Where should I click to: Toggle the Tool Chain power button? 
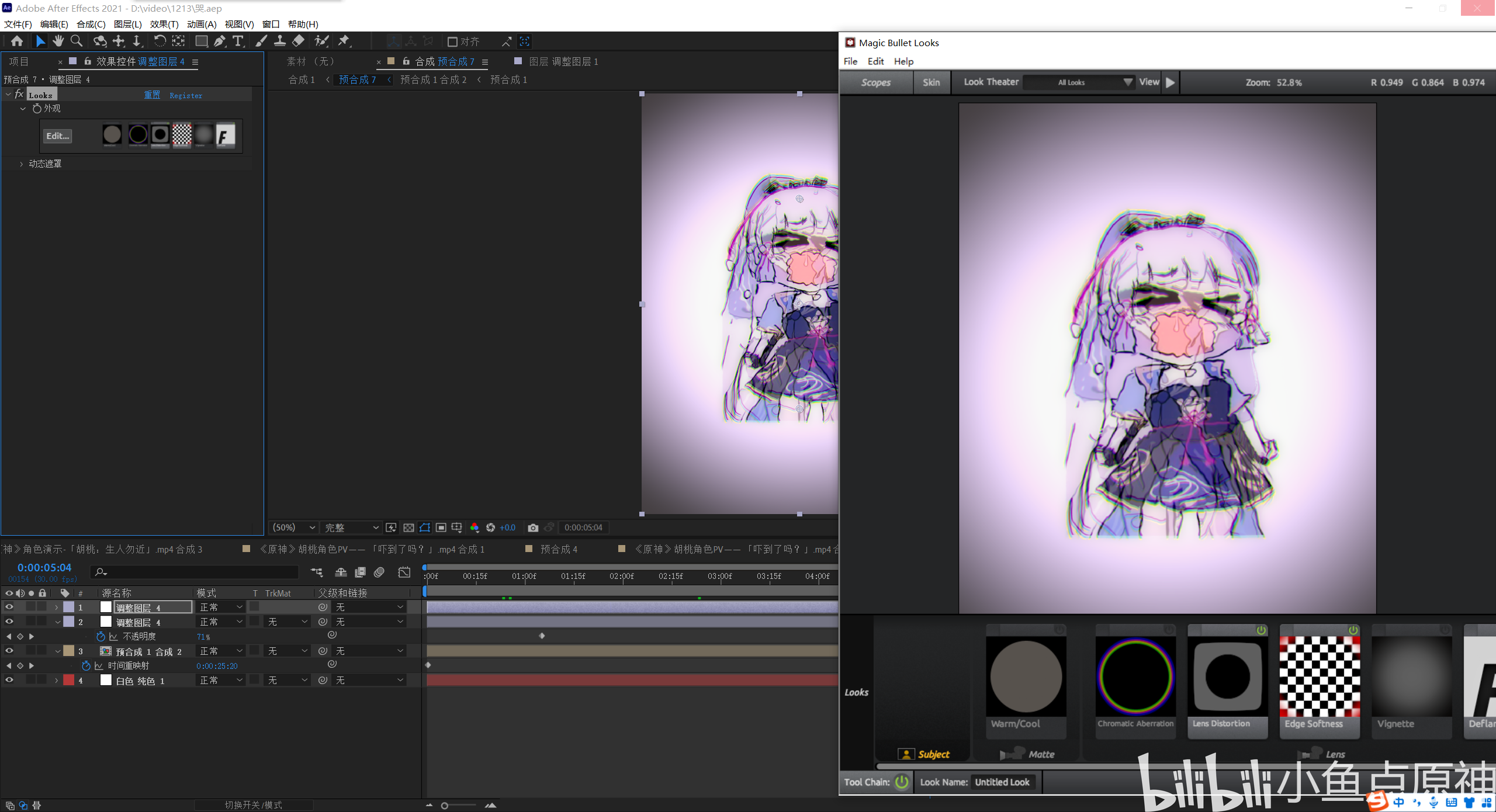tap(902, 782)
